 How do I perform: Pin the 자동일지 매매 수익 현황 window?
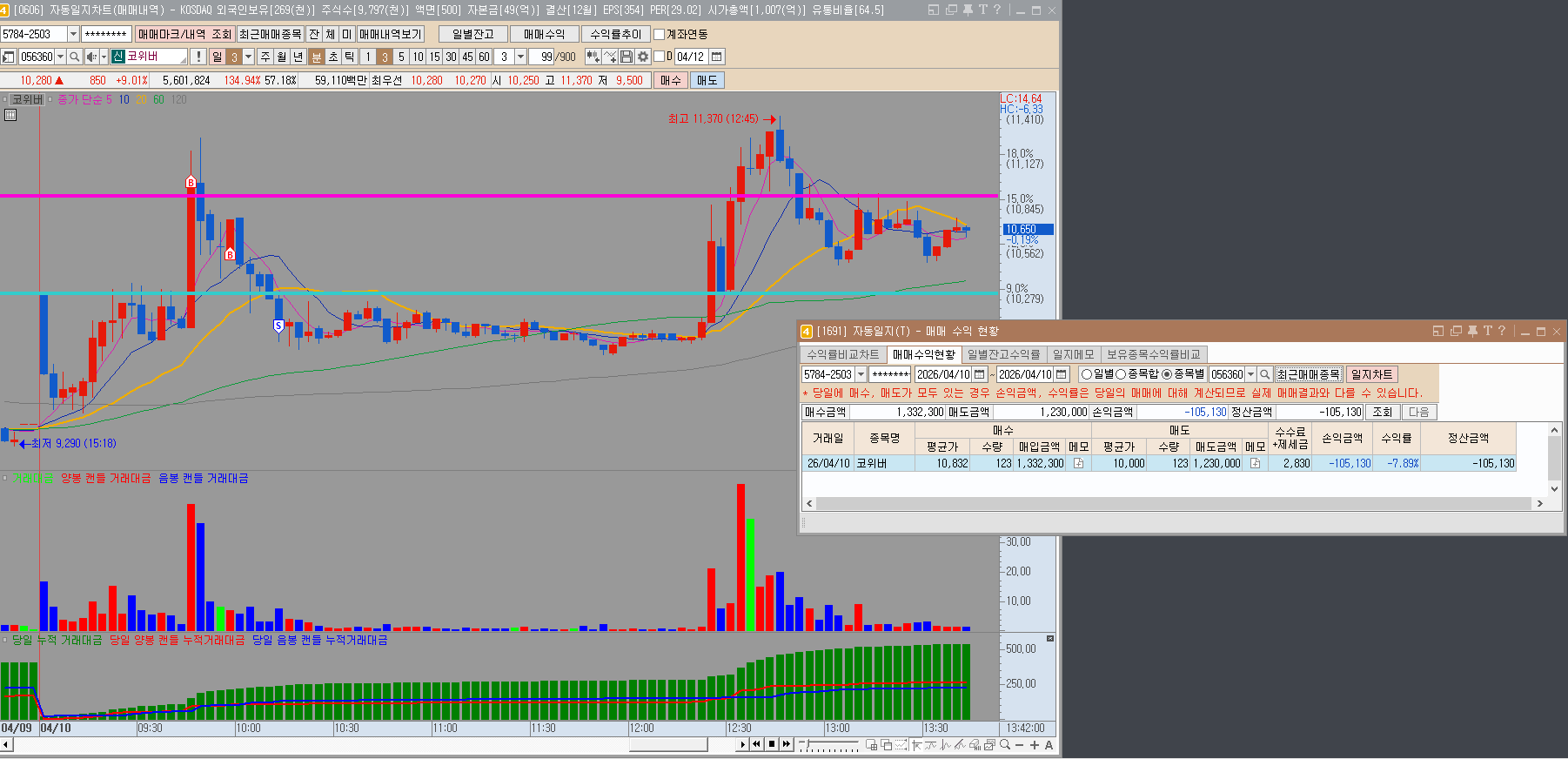pyautogui.click(x=1472, y=331)
